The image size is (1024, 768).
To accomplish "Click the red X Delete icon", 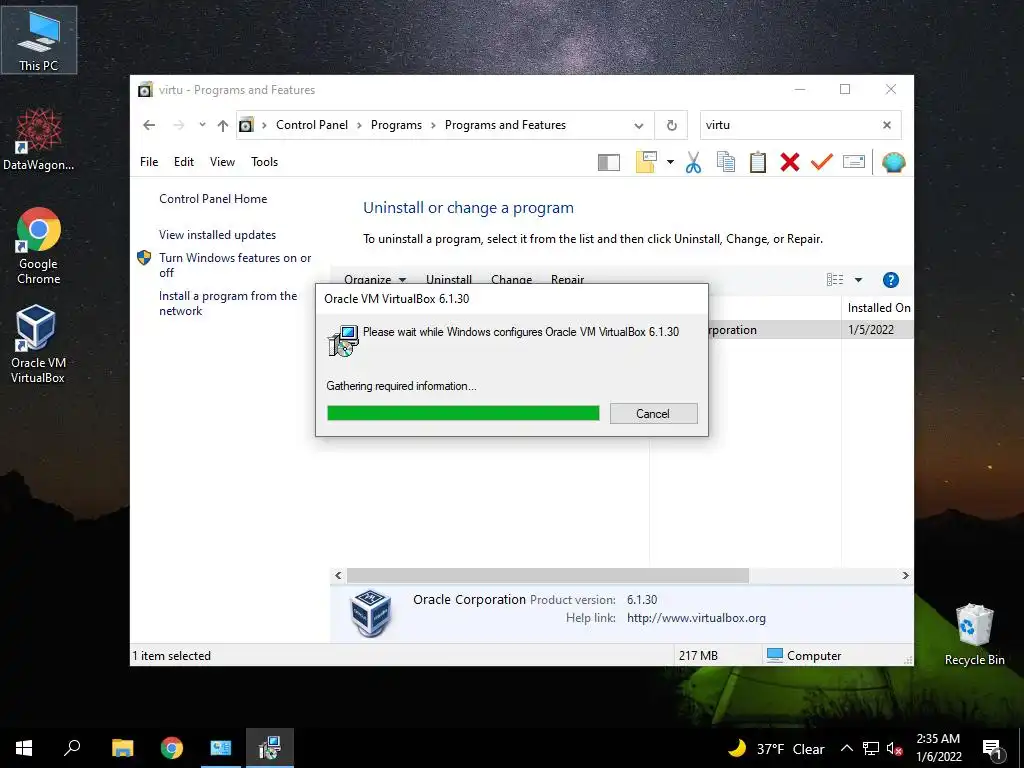I will point(790,162).
